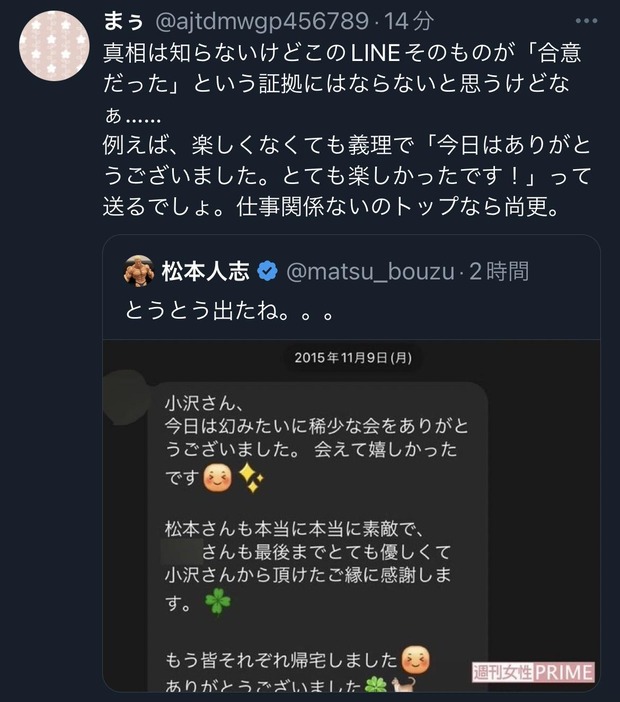Open the @matsu_bouzu handle
The width and height of the screenshot is (620, 702).
(x=372, y=271)
